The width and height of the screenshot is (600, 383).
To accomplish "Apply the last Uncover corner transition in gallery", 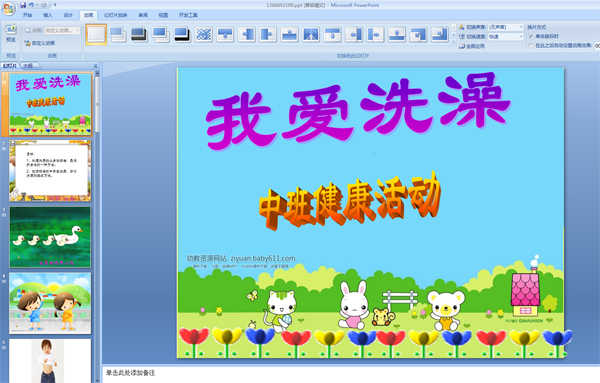I will click(440, 34).
